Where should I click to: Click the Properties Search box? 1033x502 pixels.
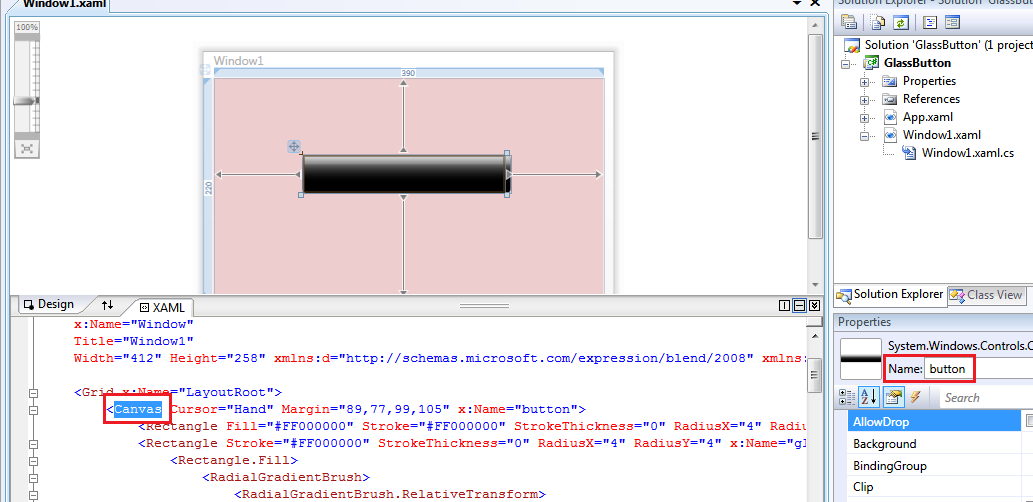pos(985,397)
